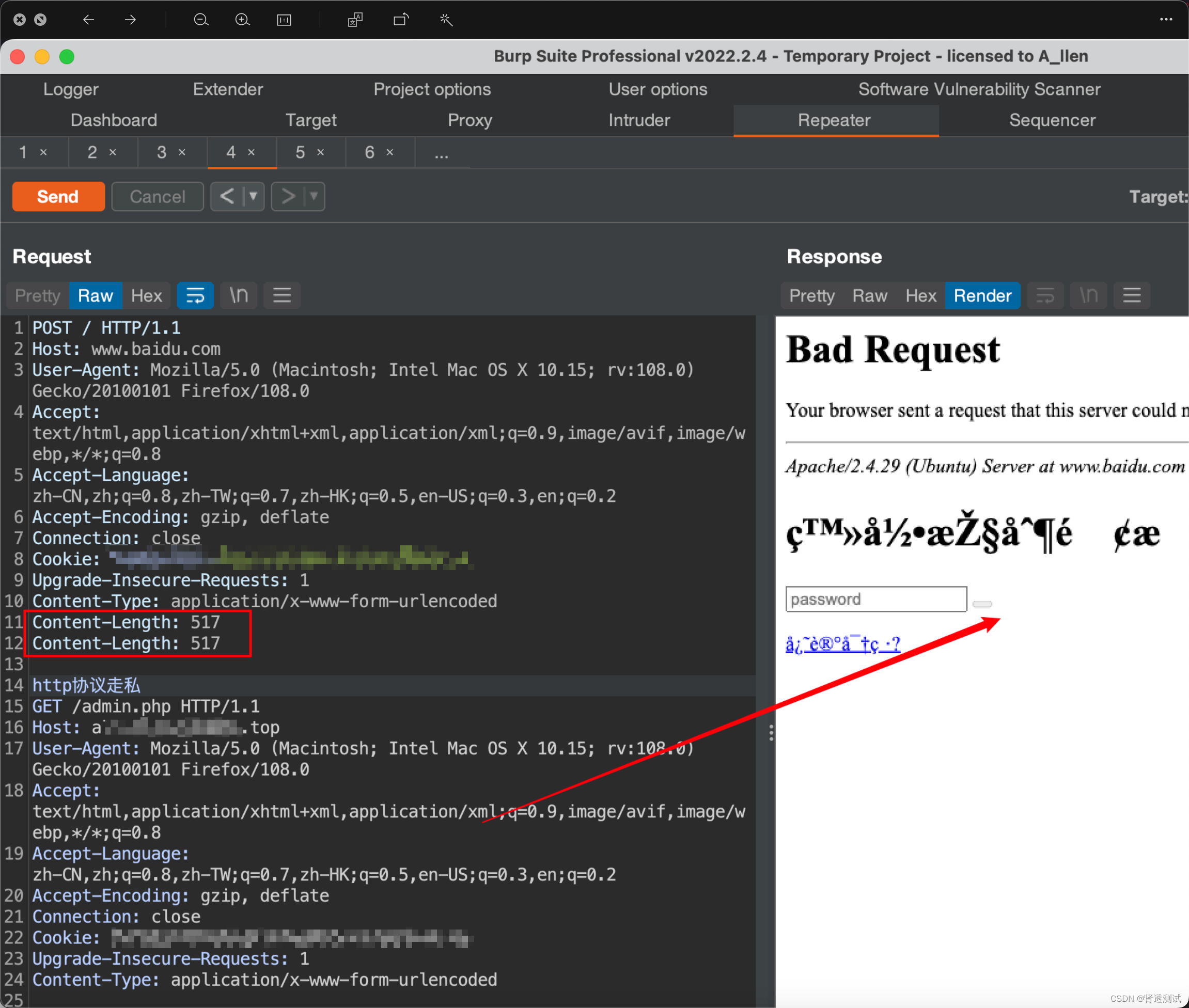
Task: Switch Response view to Raw
Action: coord(870,295)
